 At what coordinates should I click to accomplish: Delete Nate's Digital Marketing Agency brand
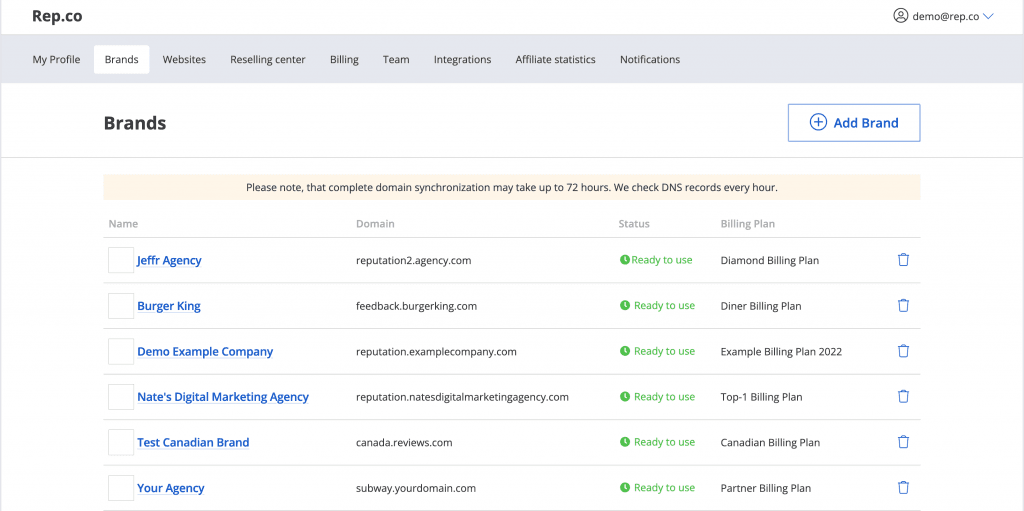pyautogui.click(x=903, y=396)
